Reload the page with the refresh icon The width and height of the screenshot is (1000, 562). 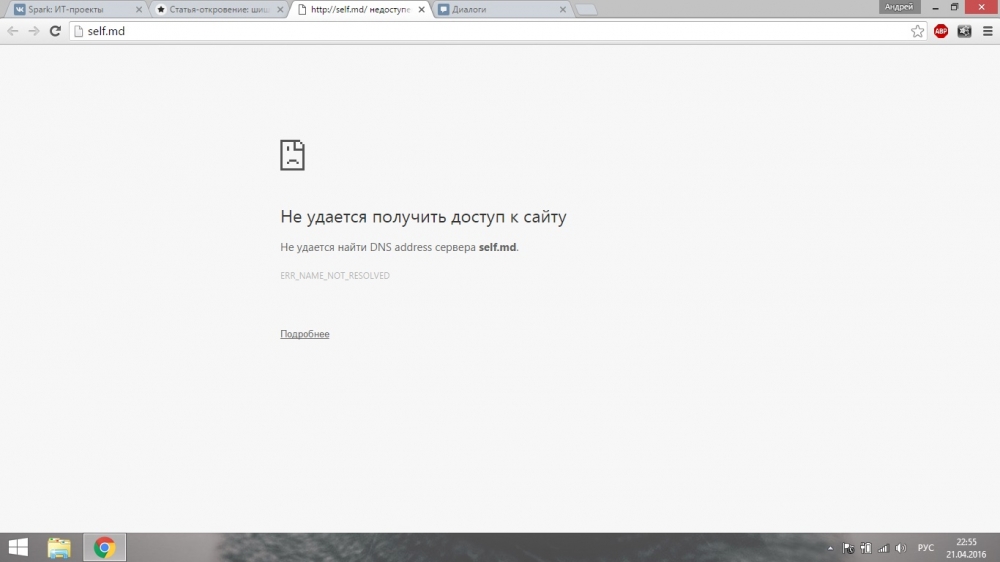tap(55, 31)
